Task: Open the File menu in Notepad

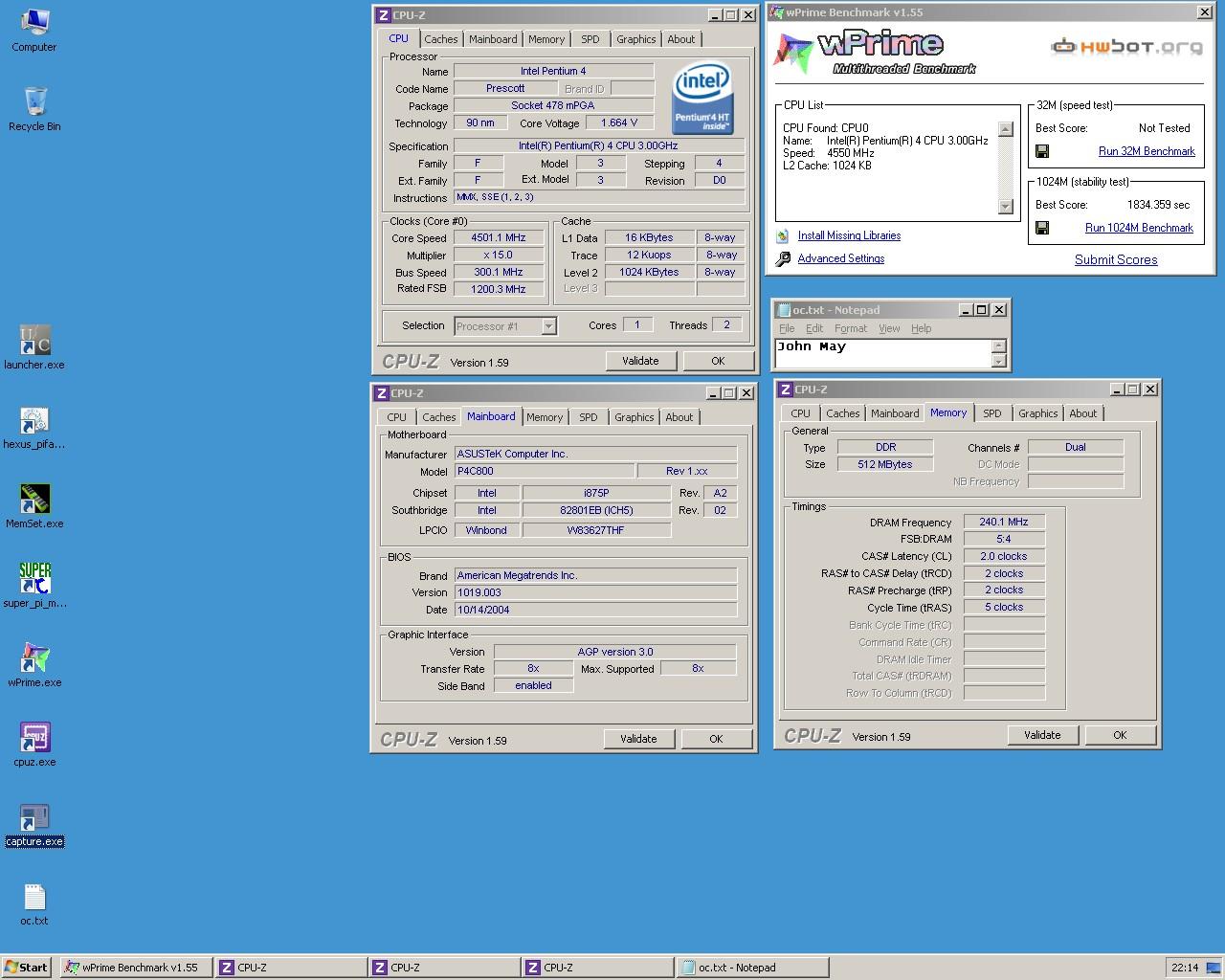Action: coord(787,328)
